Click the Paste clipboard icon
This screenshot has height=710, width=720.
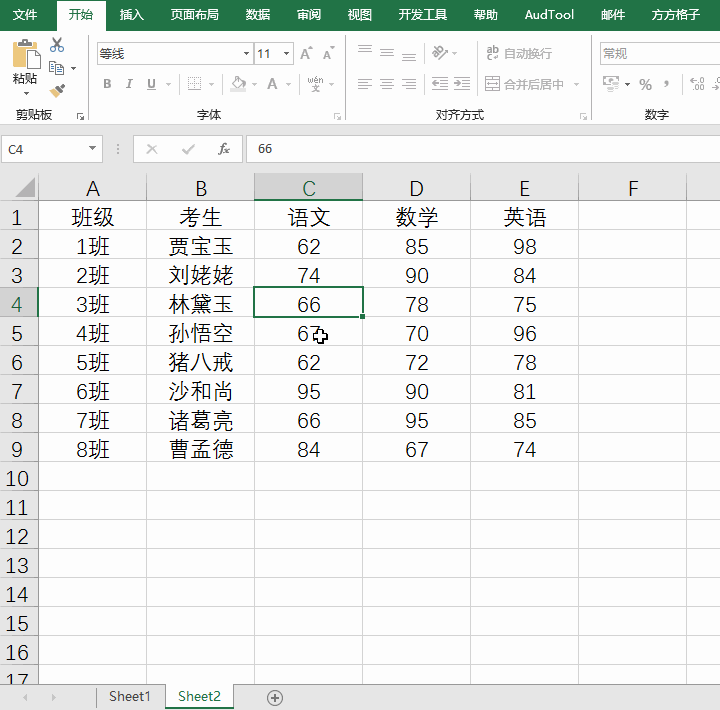[x=26, y=54]
